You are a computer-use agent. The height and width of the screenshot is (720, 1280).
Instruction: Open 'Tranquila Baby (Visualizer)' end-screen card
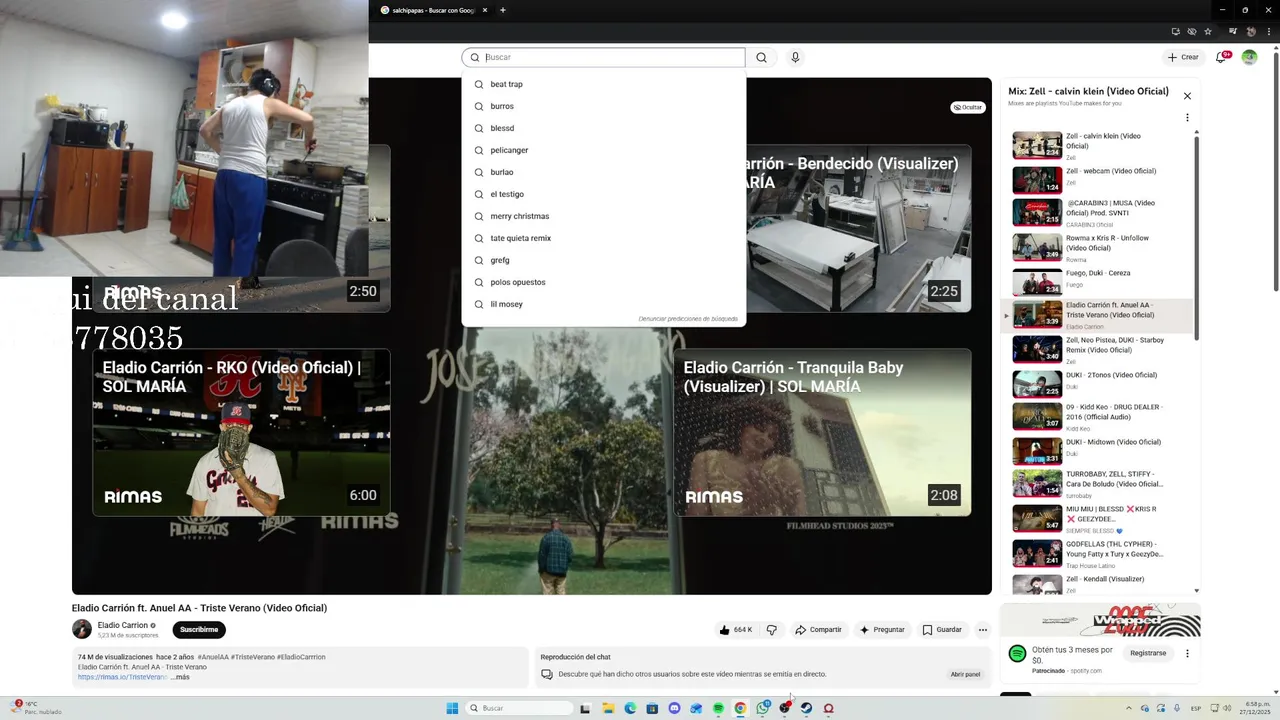(x=822, y=432)
